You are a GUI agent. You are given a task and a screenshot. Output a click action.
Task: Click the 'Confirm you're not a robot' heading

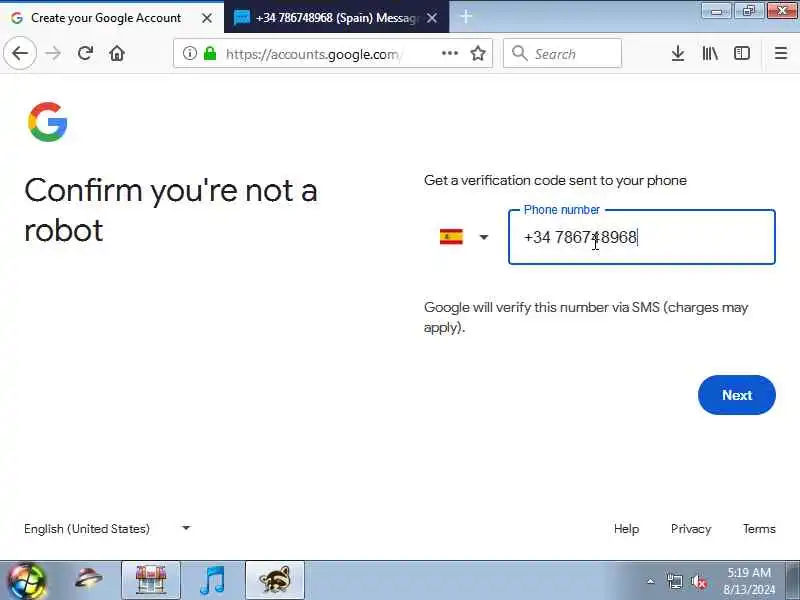[171, 210]
